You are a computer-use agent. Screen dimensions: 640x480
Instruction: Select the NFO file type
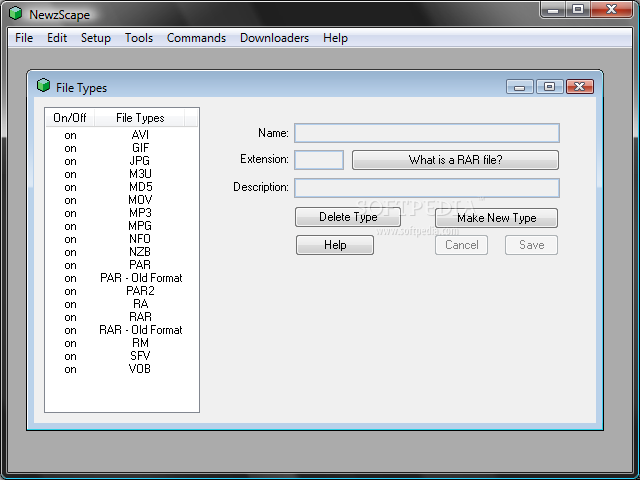140,239
